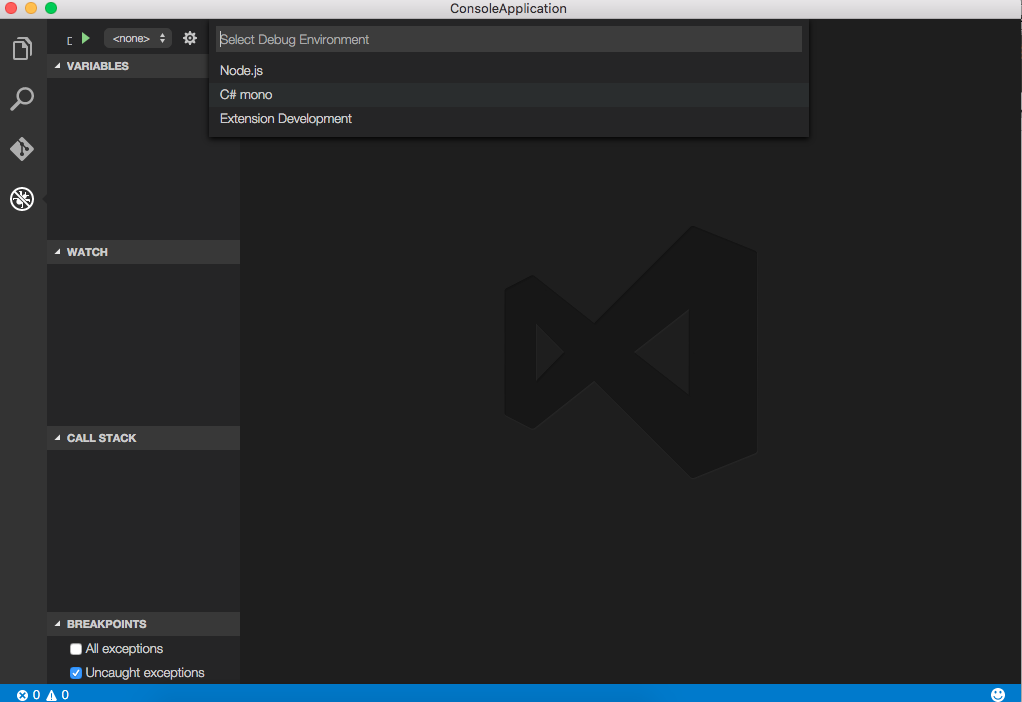This screenshot has width=1022, height=702.
Task: Open the <none> configuration dropdown
Action: [x=138, y=38]
